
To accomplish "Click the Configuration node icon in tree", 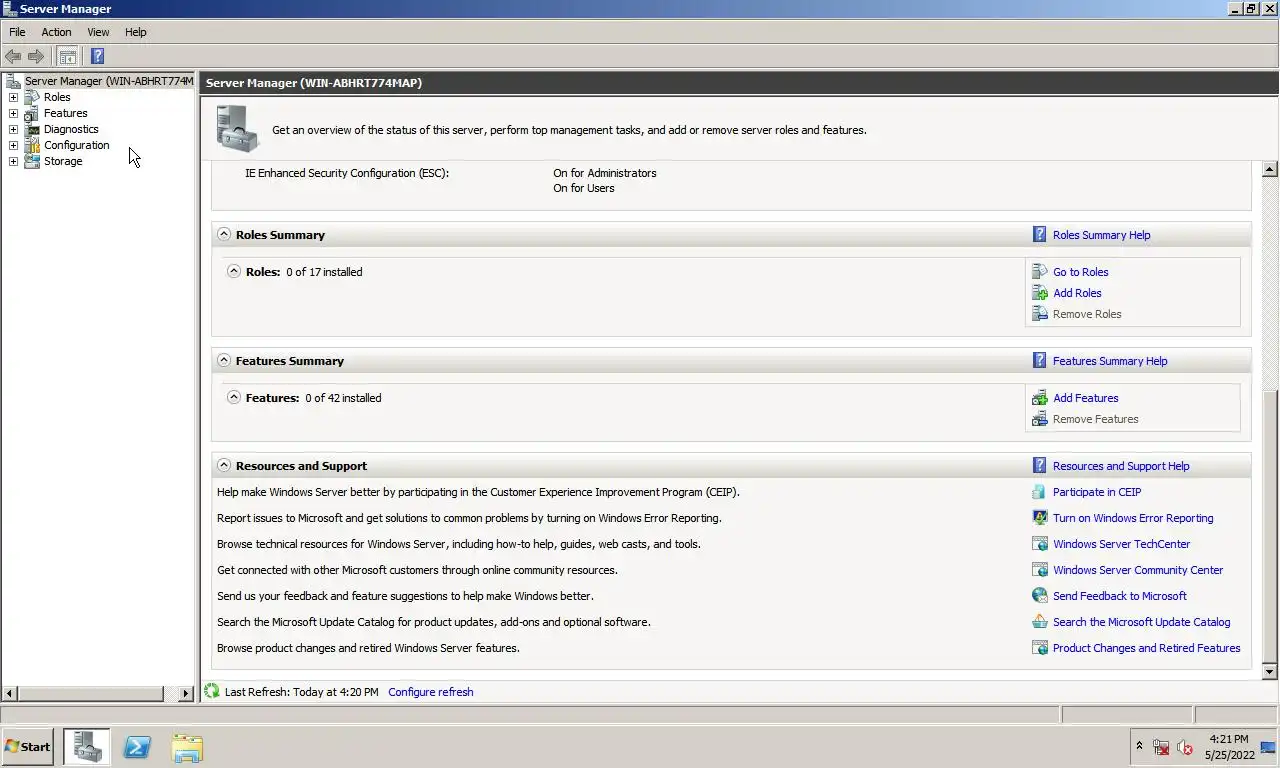I will pyautogui.click(x=32, y=145).
